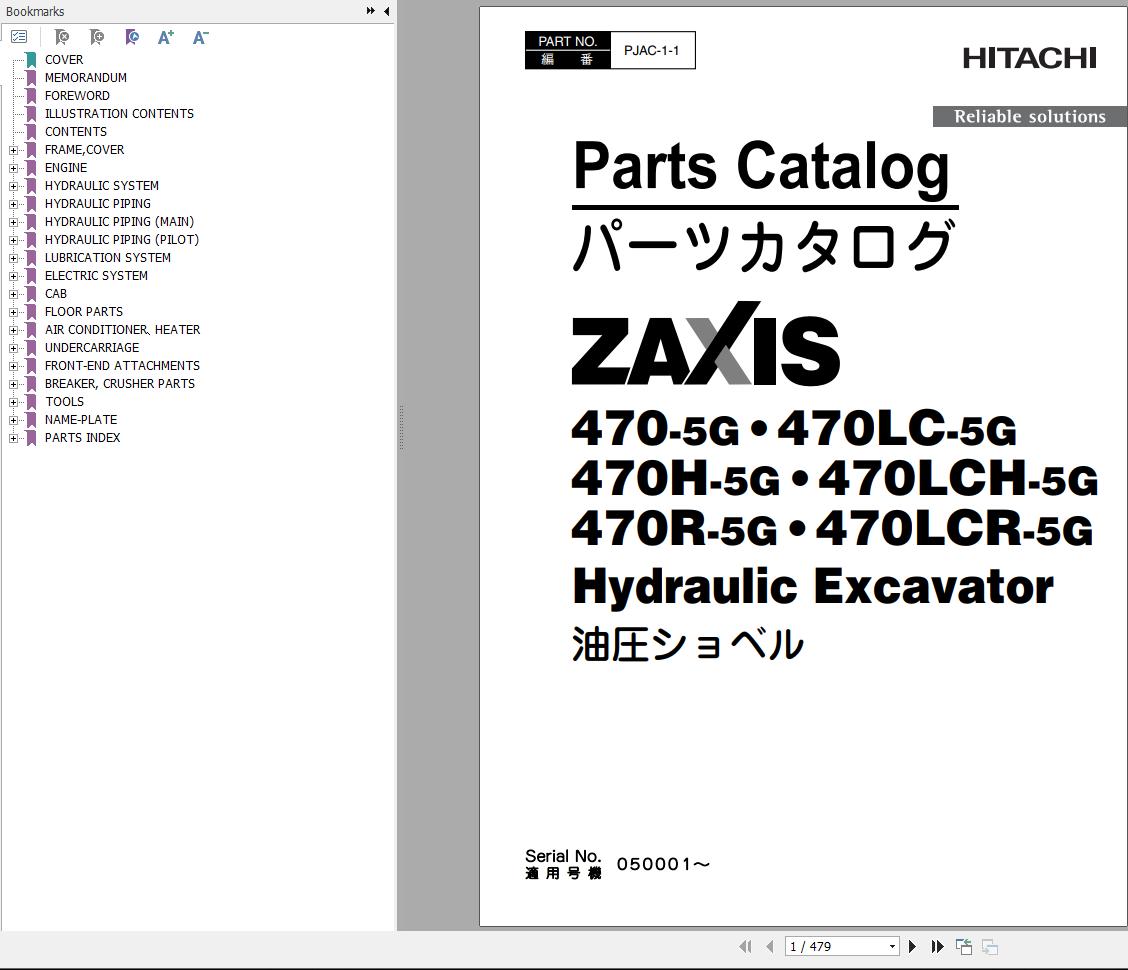
Task: Collapse the Bookmarks panel with left arrow
Action: point(386,11)
